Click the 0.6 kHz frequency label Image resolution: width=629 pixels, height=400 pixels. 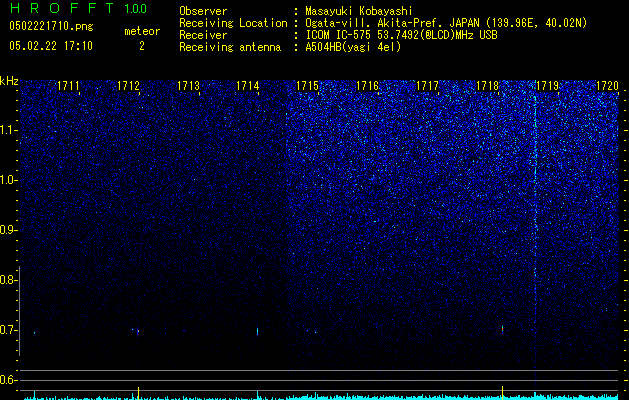coord(7,380)
